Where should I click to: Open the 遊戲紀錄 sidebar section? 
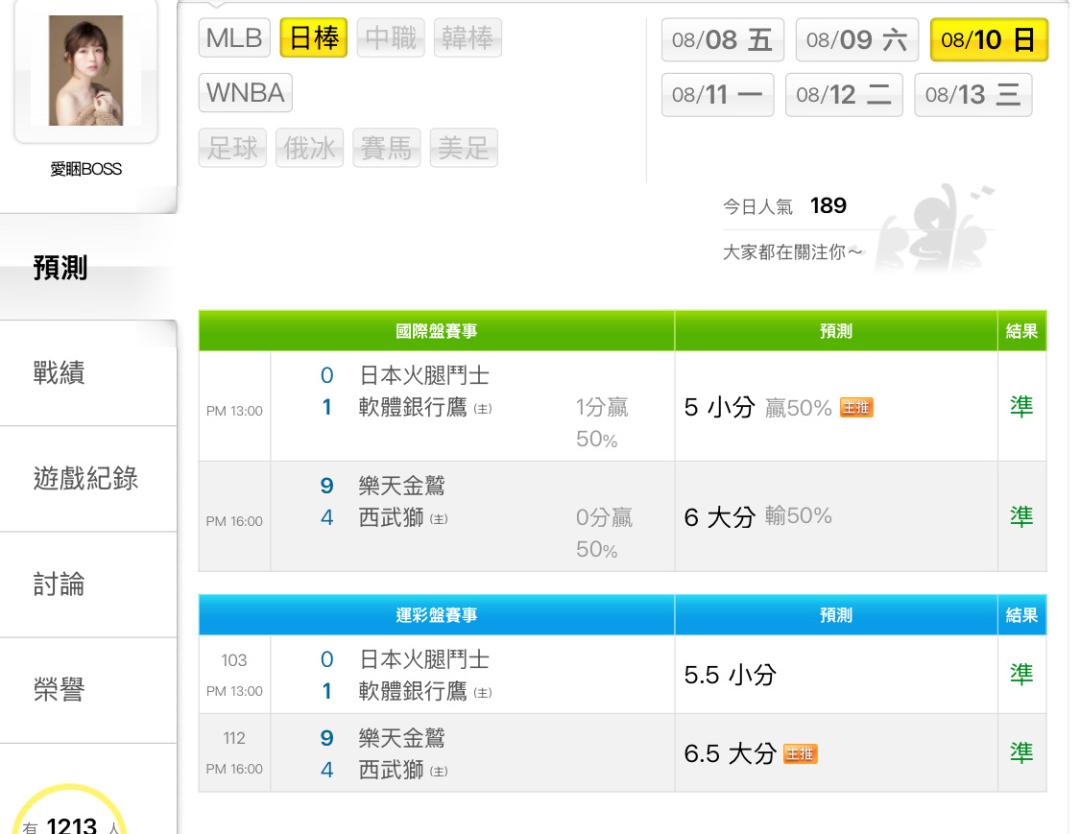pyautogui.click(x=88, y=479)
